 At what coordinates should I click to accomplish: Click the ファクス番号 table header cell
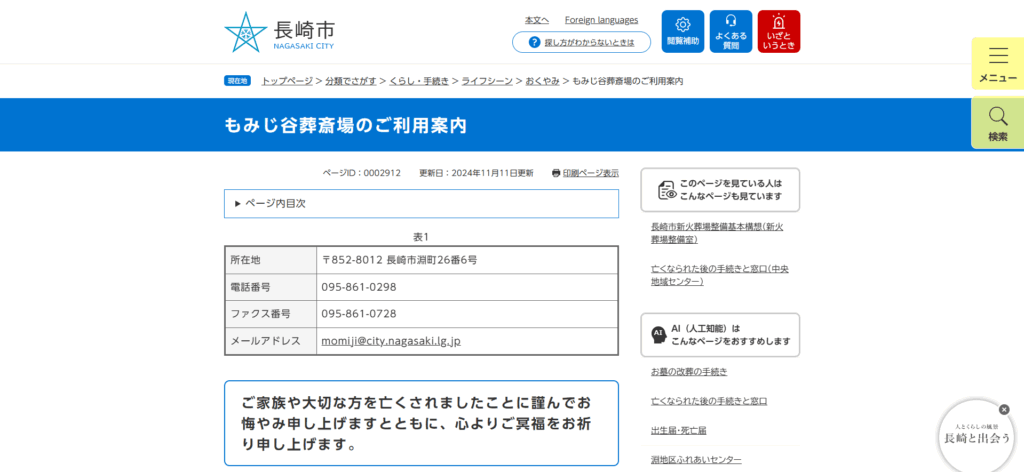270,314
